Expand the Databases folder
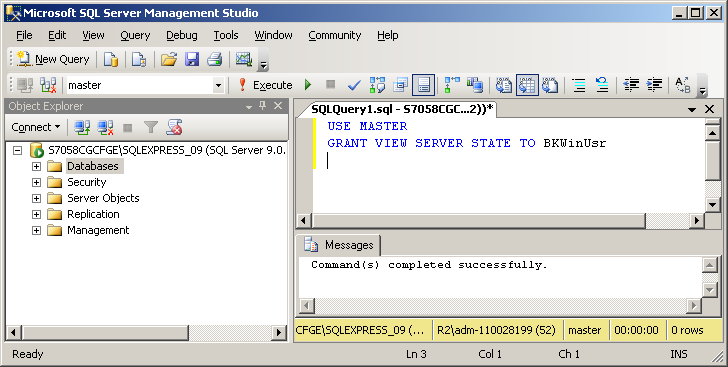Viewport: 728px width, 367px height. click(36, 166)
